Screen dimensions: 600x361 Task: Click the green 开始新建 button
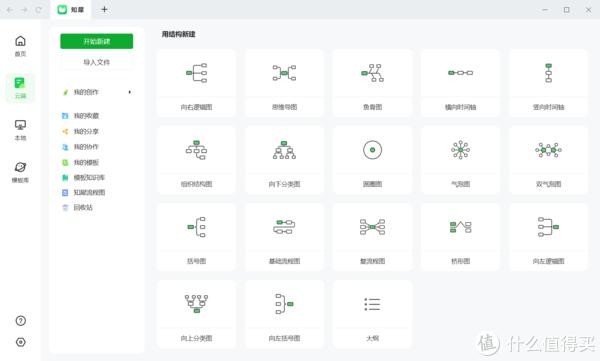click(96, 41)
